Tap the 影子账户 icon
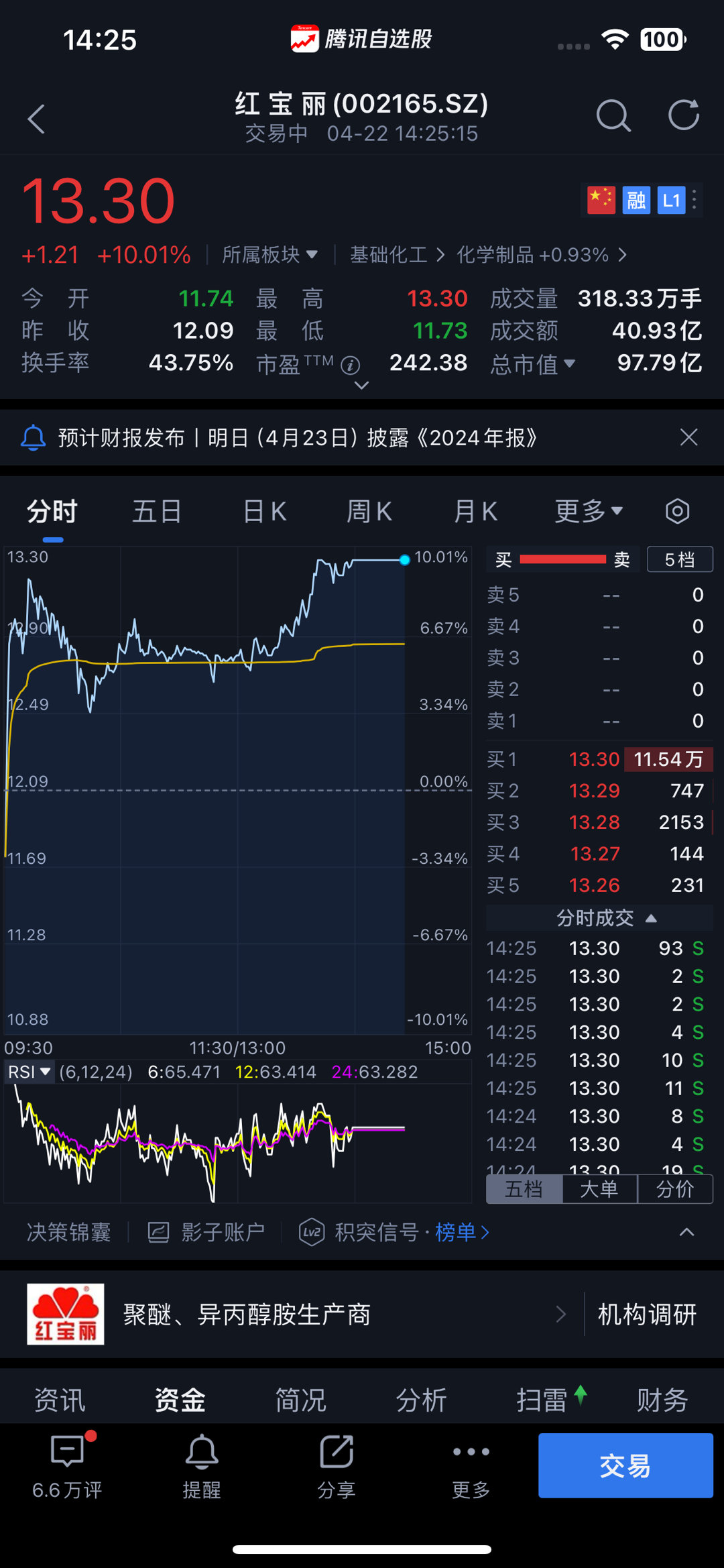The height and width of the screenshot is (1568, 724). click(158, 1232)
